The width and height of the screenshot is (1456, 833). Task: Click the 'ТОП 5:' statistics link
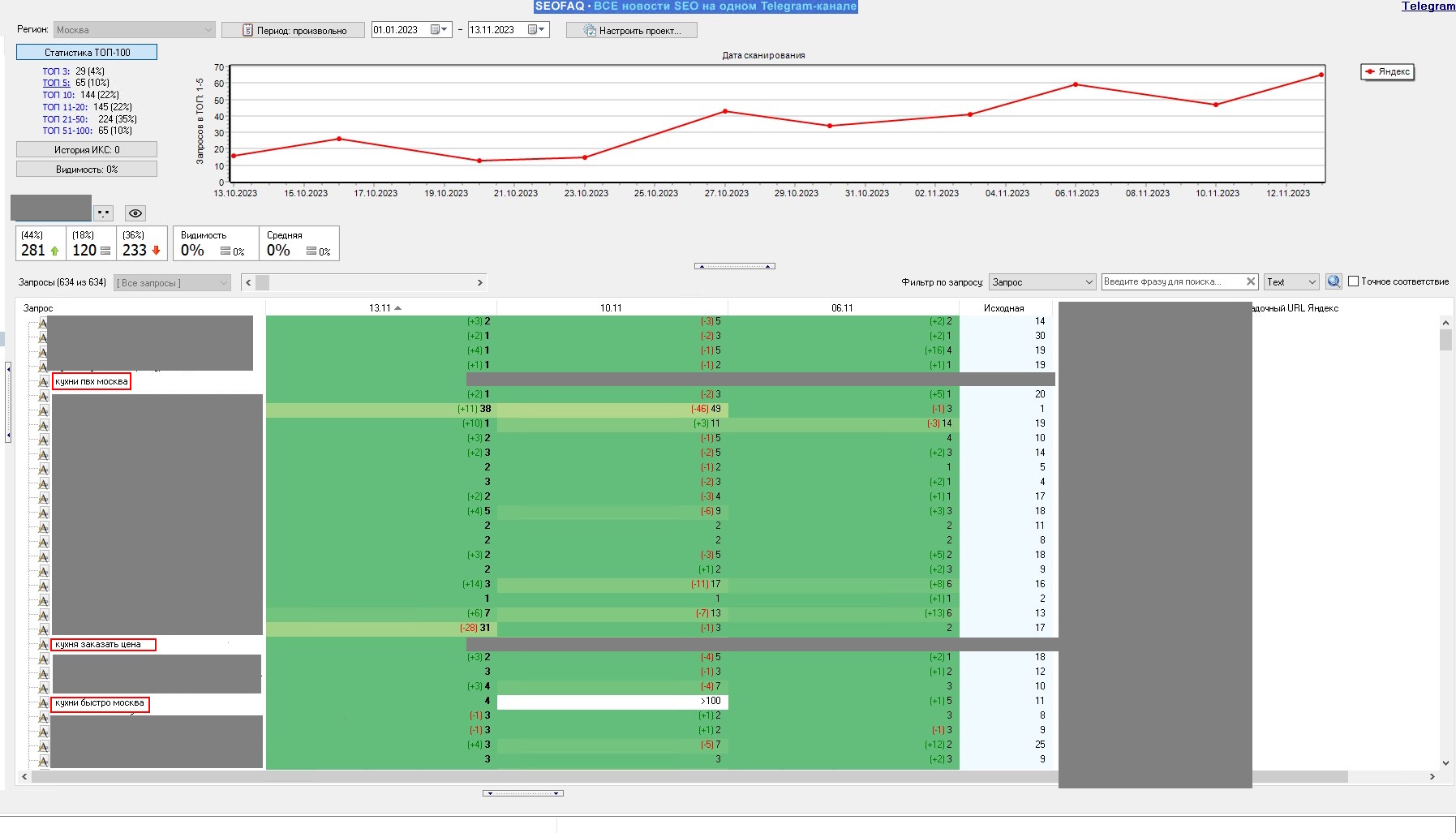pos(56,83)
